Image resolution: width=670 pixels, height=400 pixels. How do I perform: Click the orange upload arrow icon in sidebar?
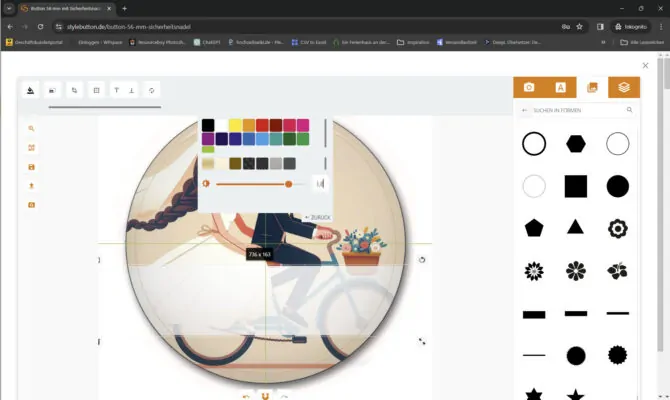pos(31,186)
